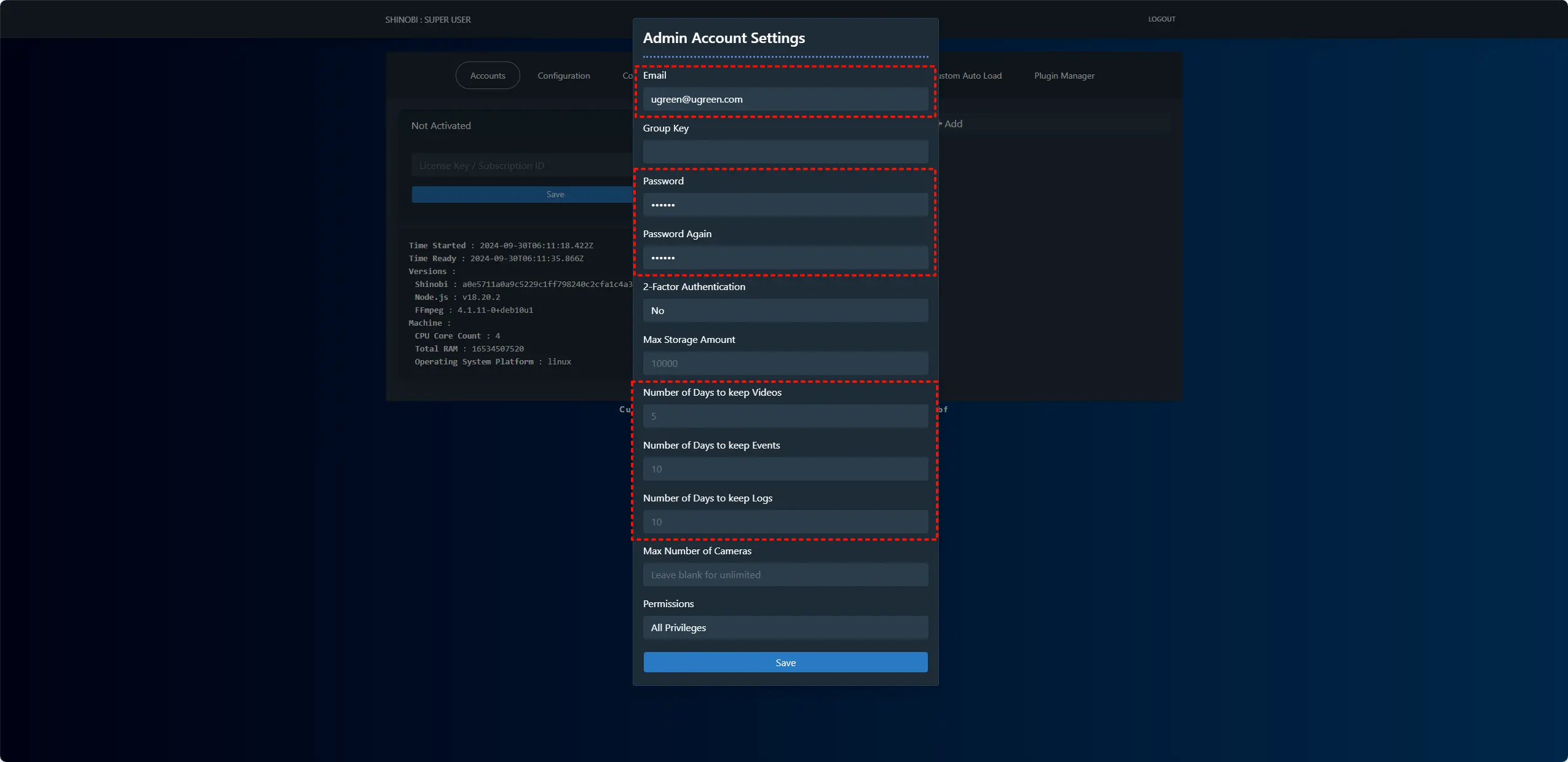Focus the Group Key text box

click(785, 152)
